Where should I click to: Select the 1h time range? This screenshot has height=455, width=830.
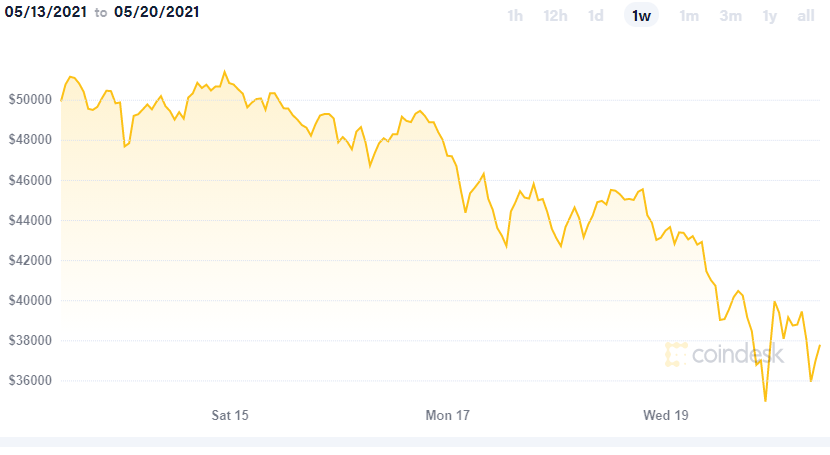(515, 15)
